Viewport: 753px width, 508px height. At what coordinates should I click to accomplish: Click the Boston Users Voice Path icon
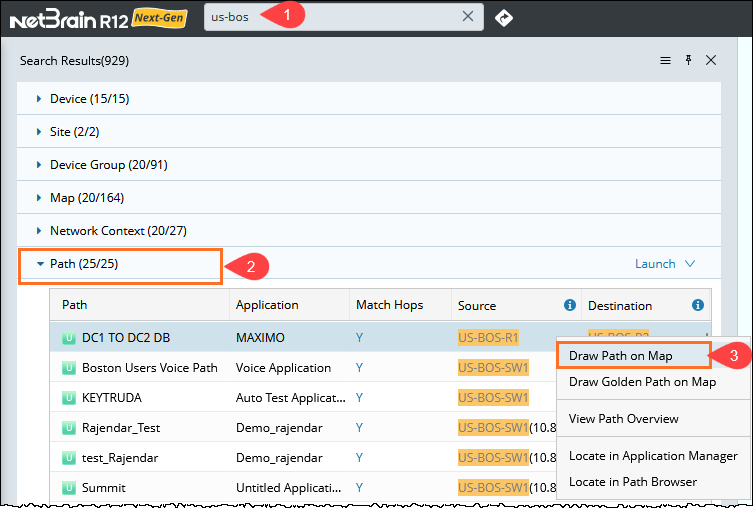click(x=69, y=368)
